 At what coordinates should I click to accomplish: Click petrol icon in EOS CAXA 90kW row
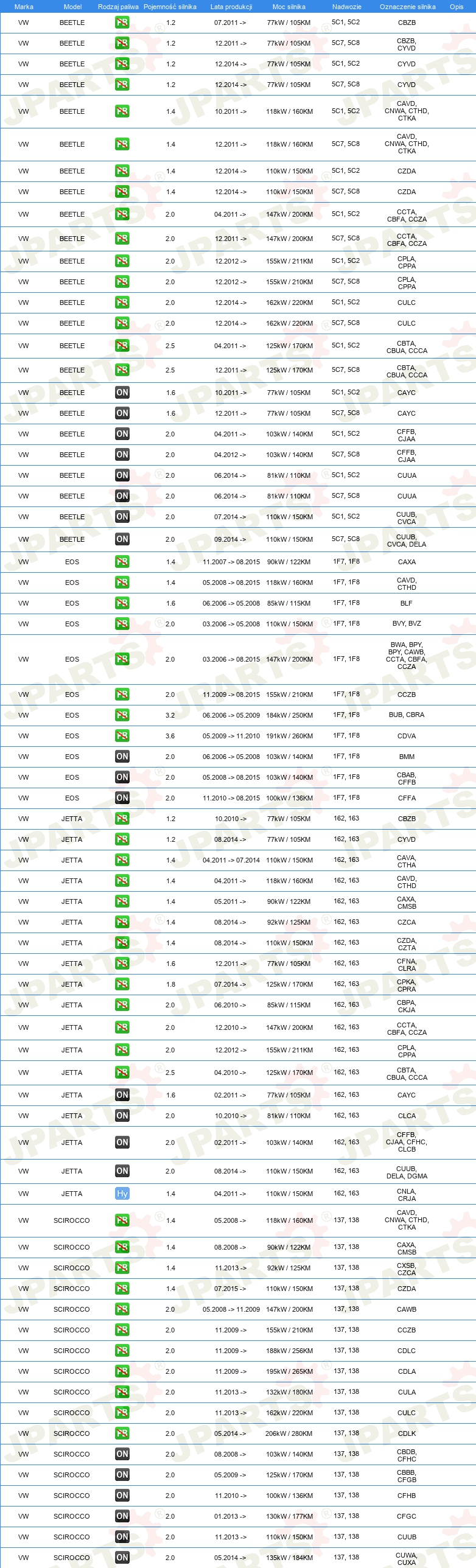click(x=122, y=562)
